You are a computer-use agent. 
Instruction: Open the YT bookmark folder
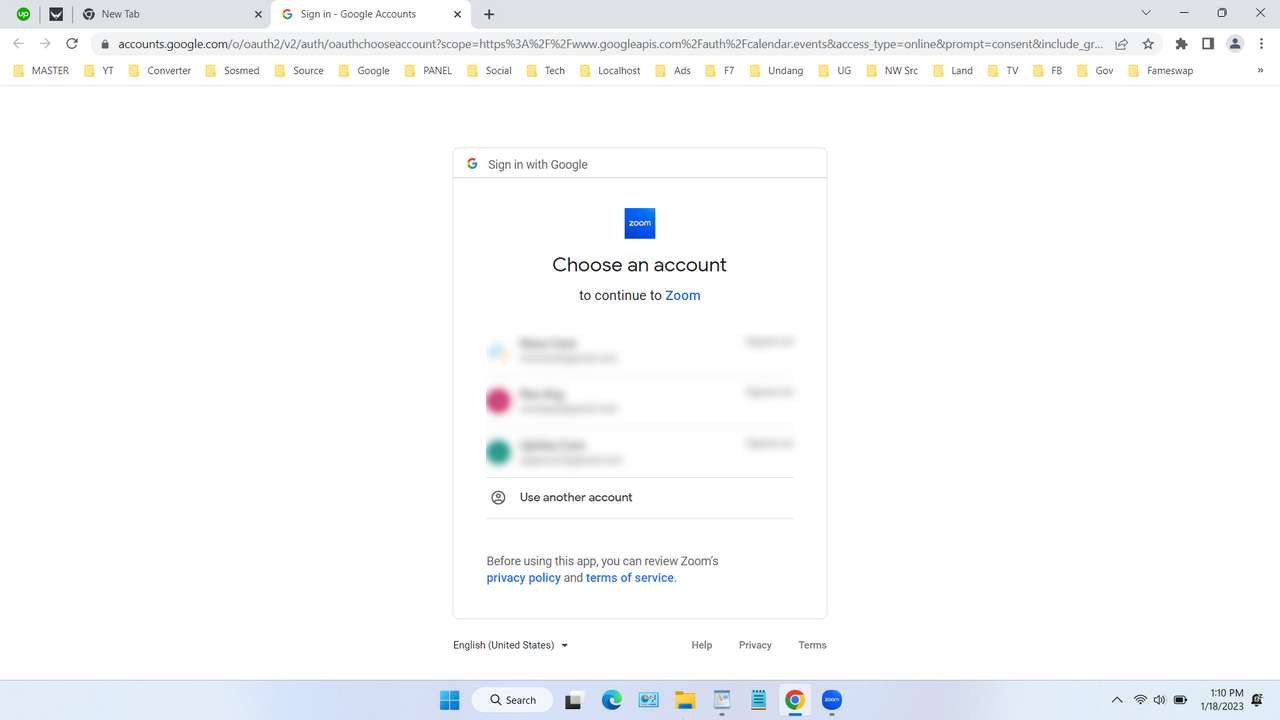click(100, 71)
